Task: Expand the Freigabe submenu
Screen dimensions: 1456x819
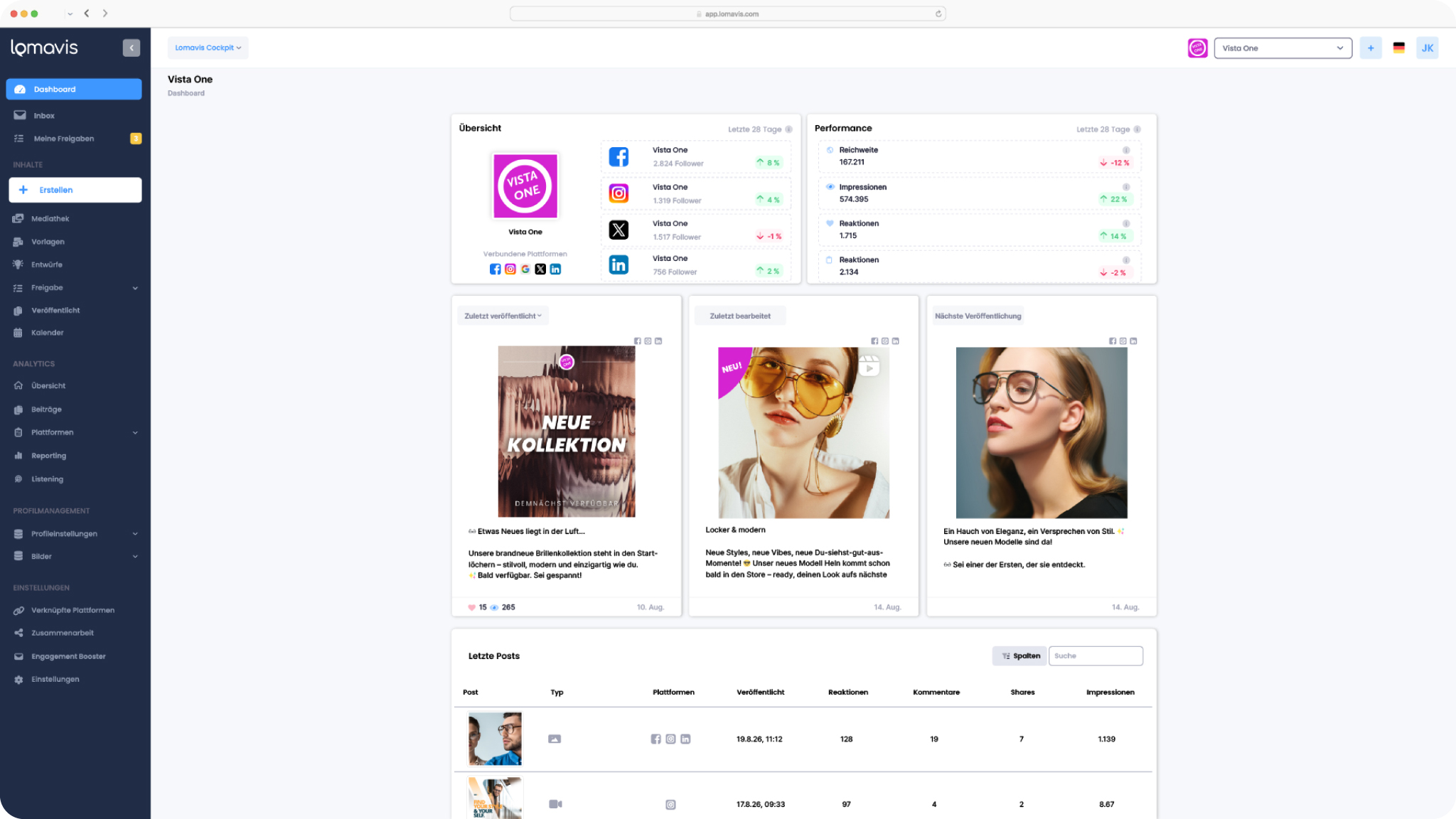Action: (135, 288)
